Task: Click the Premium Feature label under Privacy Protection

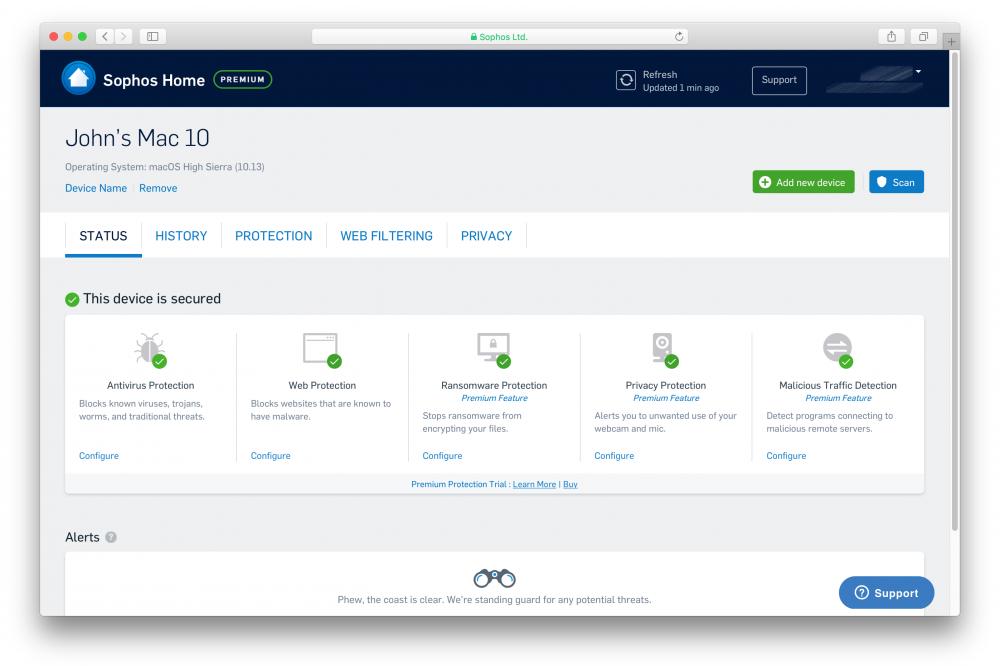Action: [666, 398]
